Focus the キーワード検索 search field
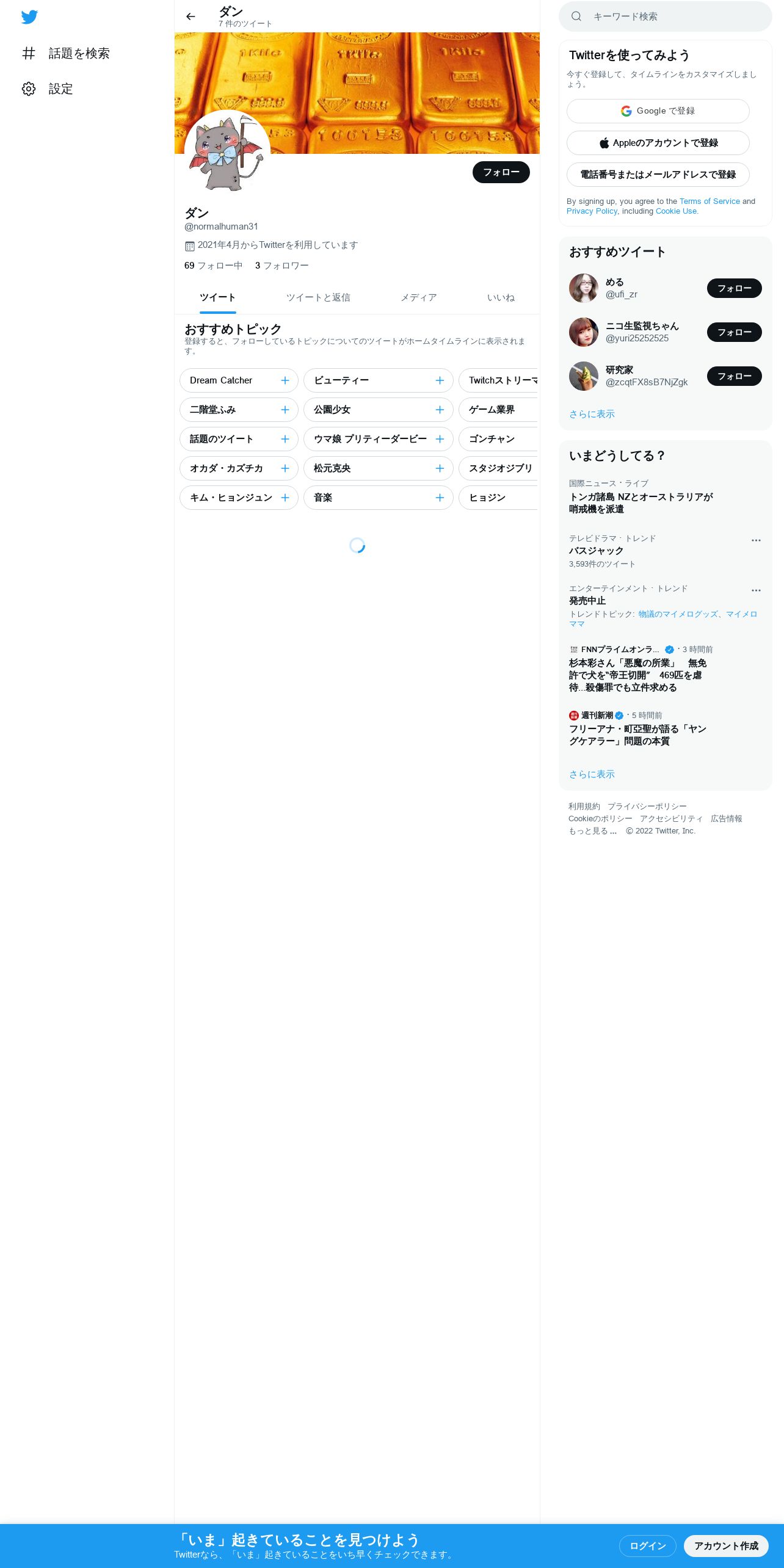Image resolution: width=784 pixels, height=1568 pixels. 666,16
